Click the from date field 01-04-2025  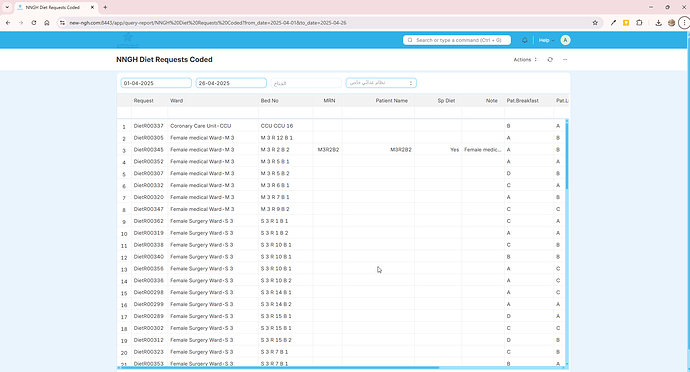pos(156,83)
